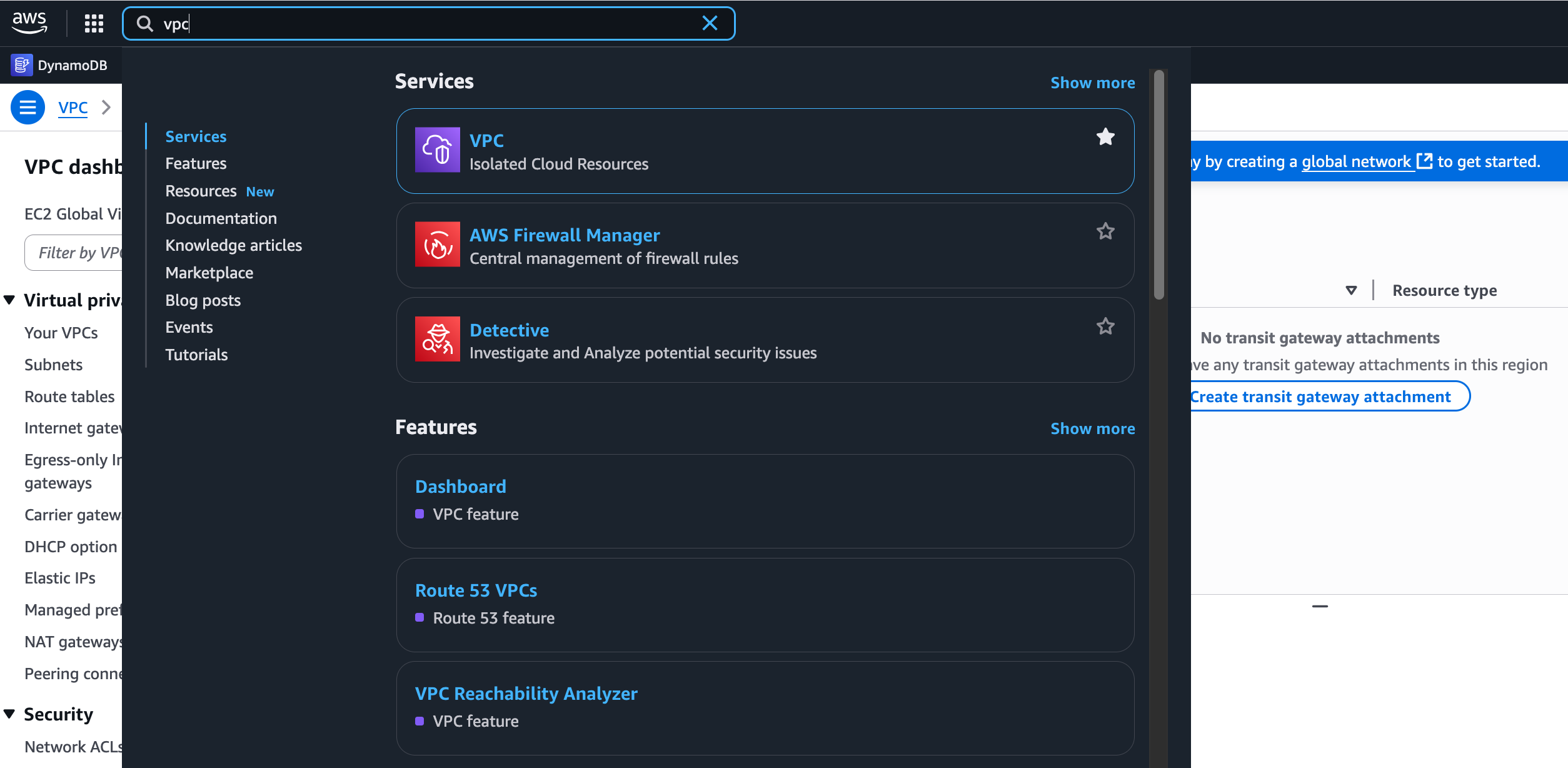This screenshot has width=1568, height=768.
Task: Click the search magnifier icon
Action: pos(144,24)
